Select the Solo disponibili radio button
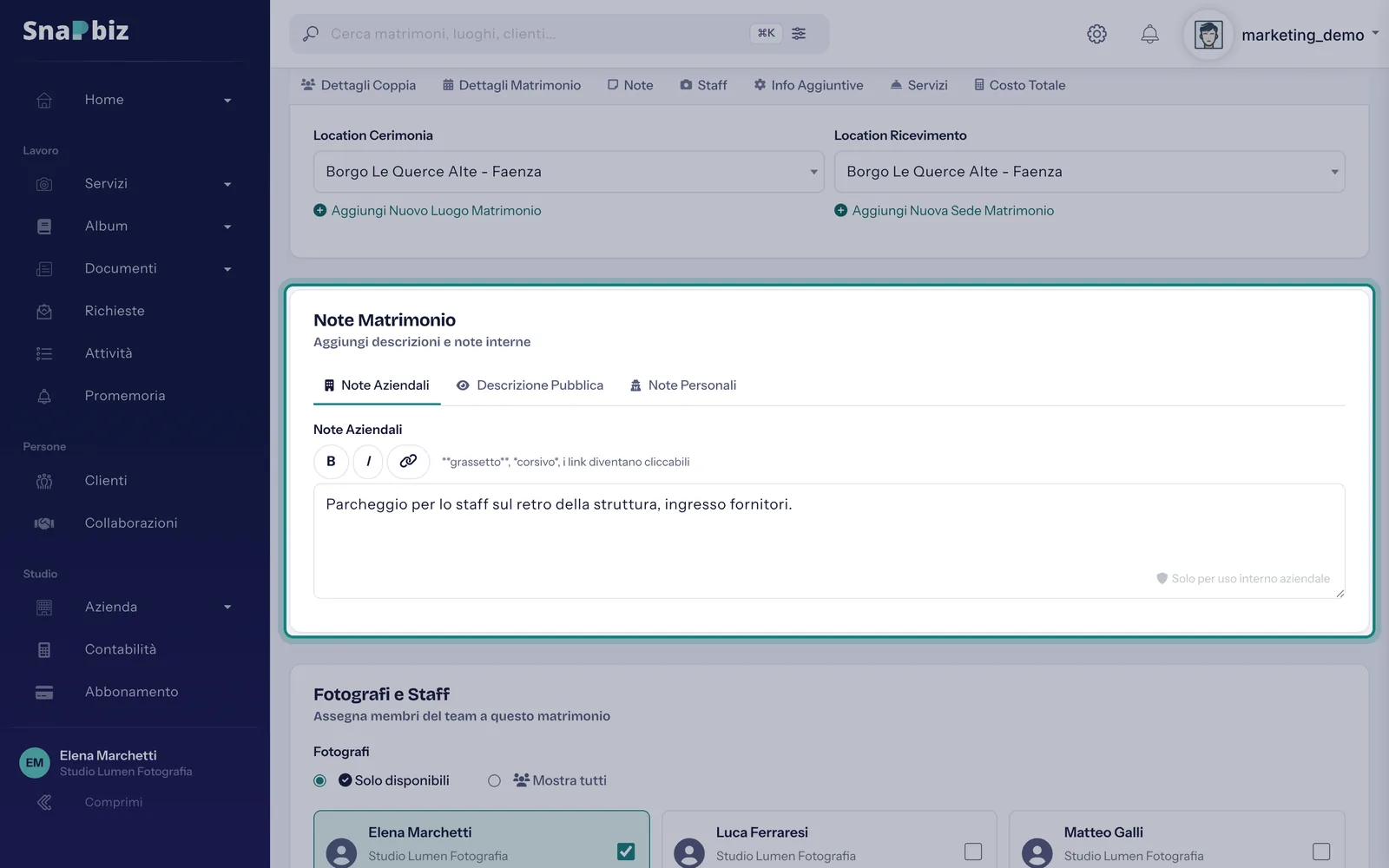Viewport: 1389px width, 868px height. (319, 780)
